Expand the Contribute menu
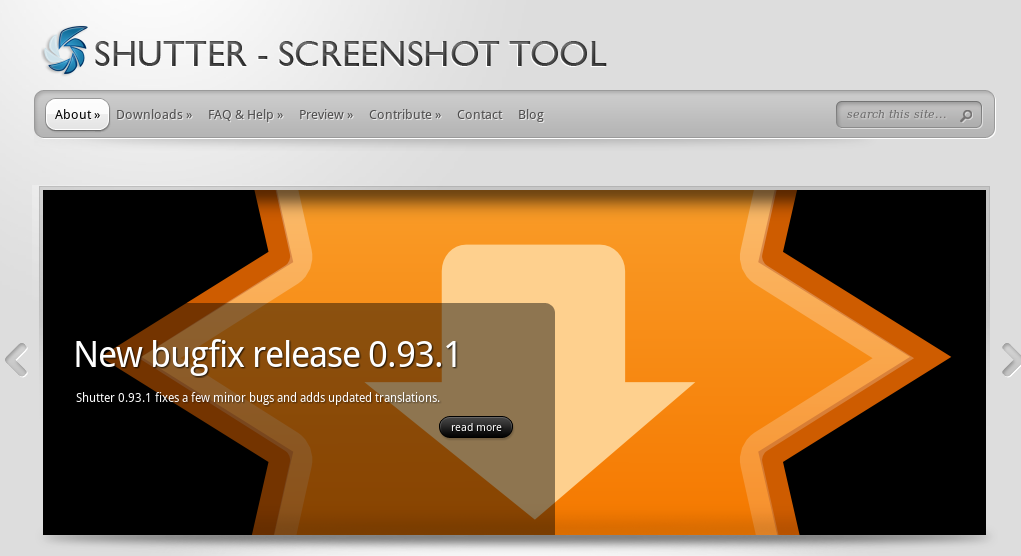This screenshot has height=556, width=1021. coord(405,115)
